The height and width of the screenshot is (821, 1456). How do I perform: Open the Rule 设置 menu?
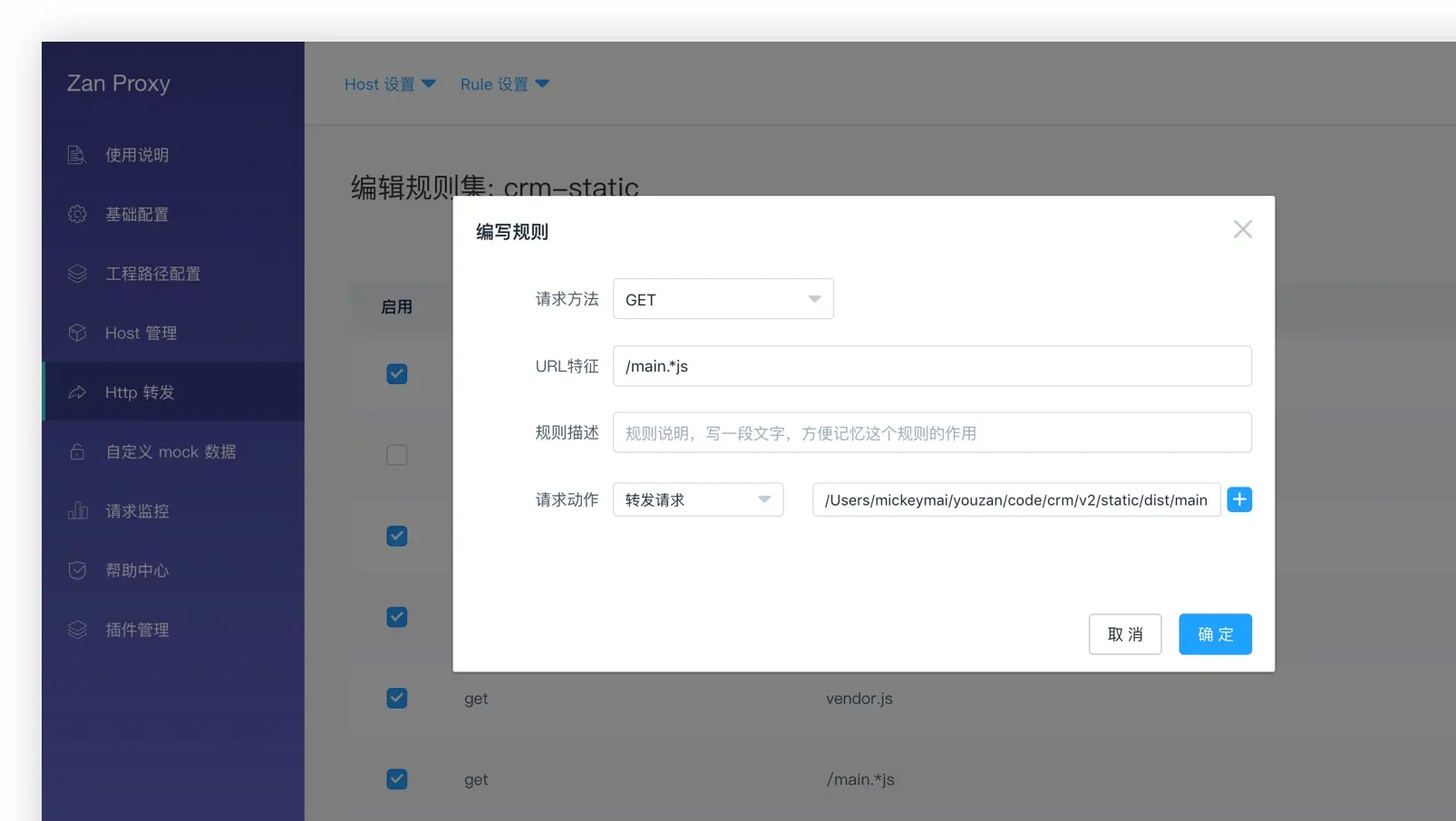(x=505, y=83)
